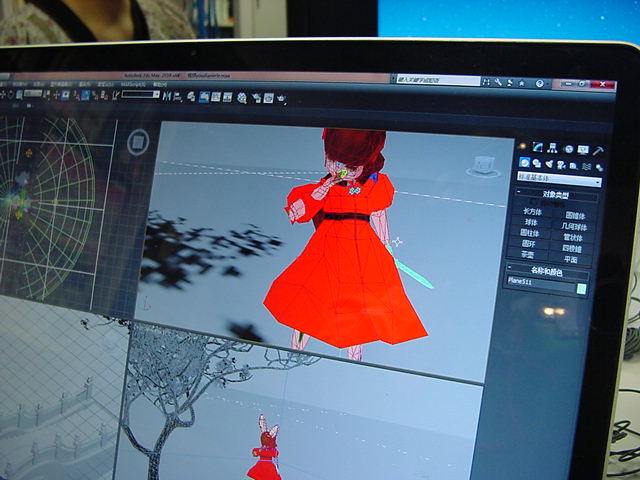Toggle Percent Snap in toolbar
640x480 pixels.
pyautogui.click(x=95, y=96)
